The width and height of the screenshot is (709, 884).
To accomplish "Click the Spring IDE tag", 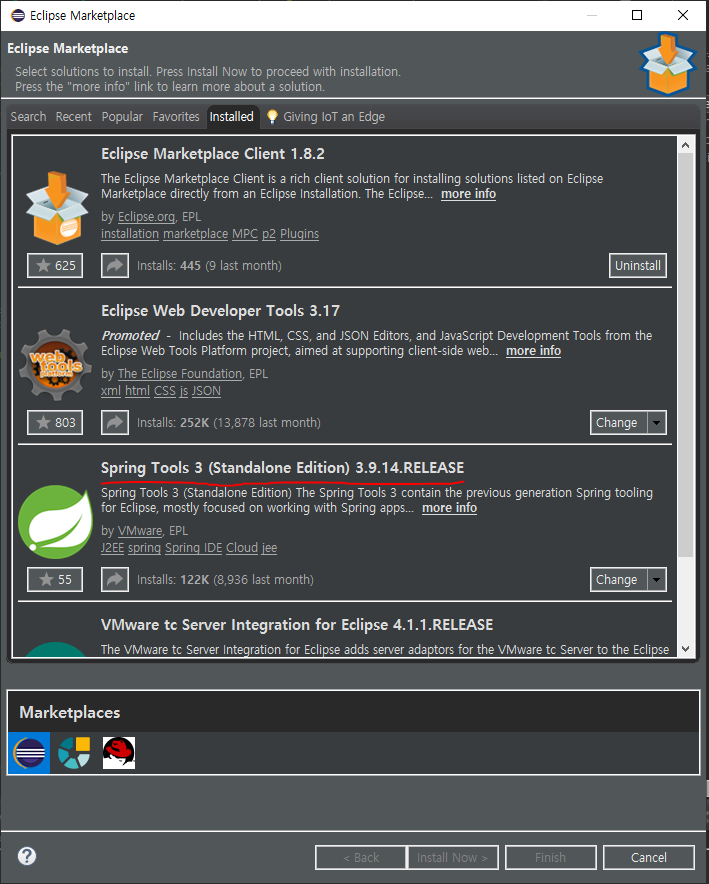I will pos(193,548).
